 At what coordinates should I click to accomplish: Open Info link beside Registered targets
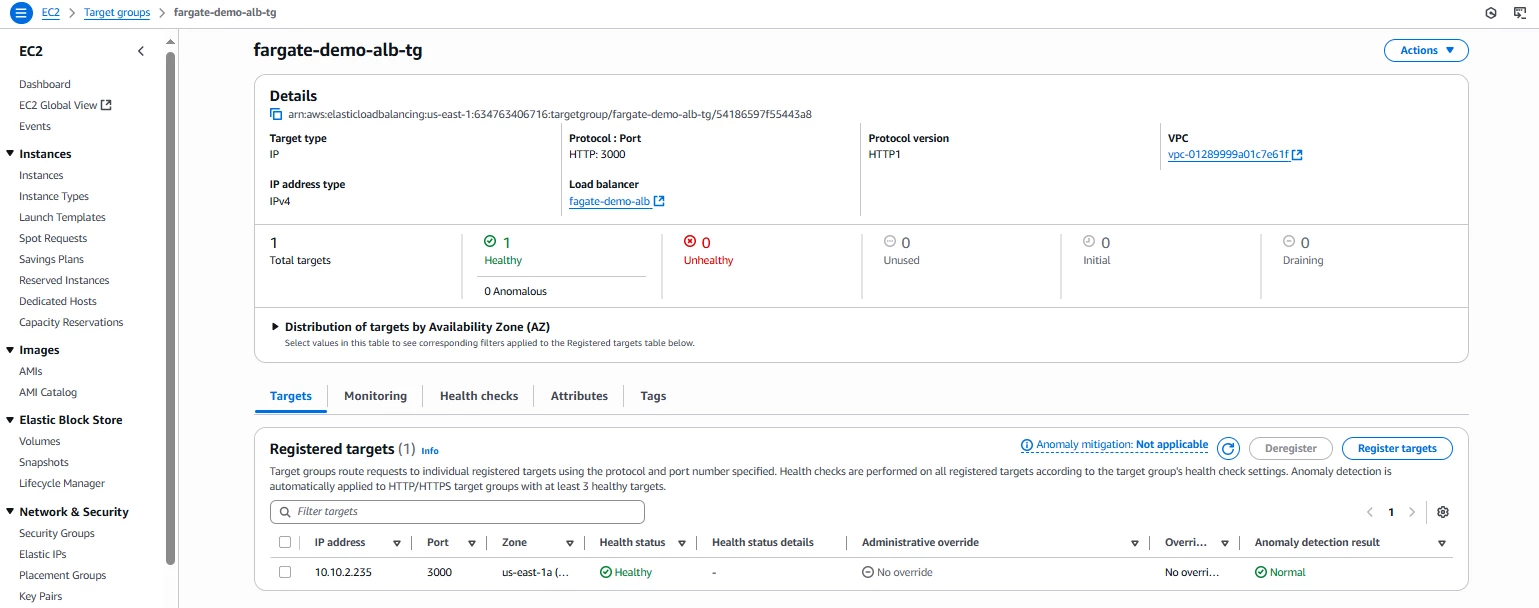coord(430,451)
